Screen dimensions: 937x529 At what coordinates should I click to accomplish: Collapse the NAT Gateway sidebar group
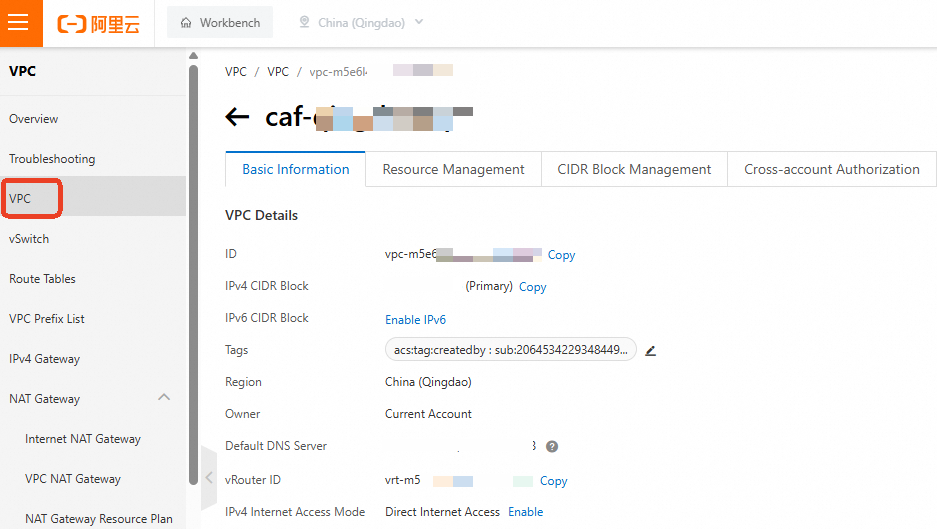click(x=164, y=398)
